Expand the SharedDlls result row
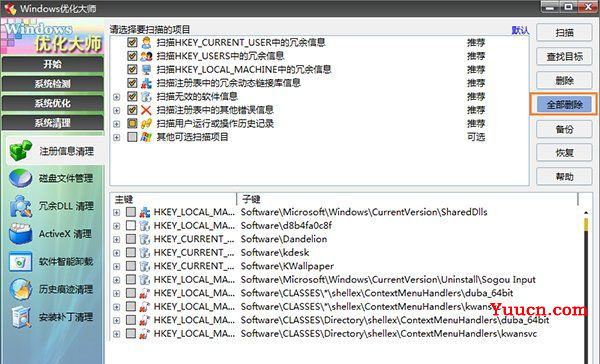 tap(116, 212)
